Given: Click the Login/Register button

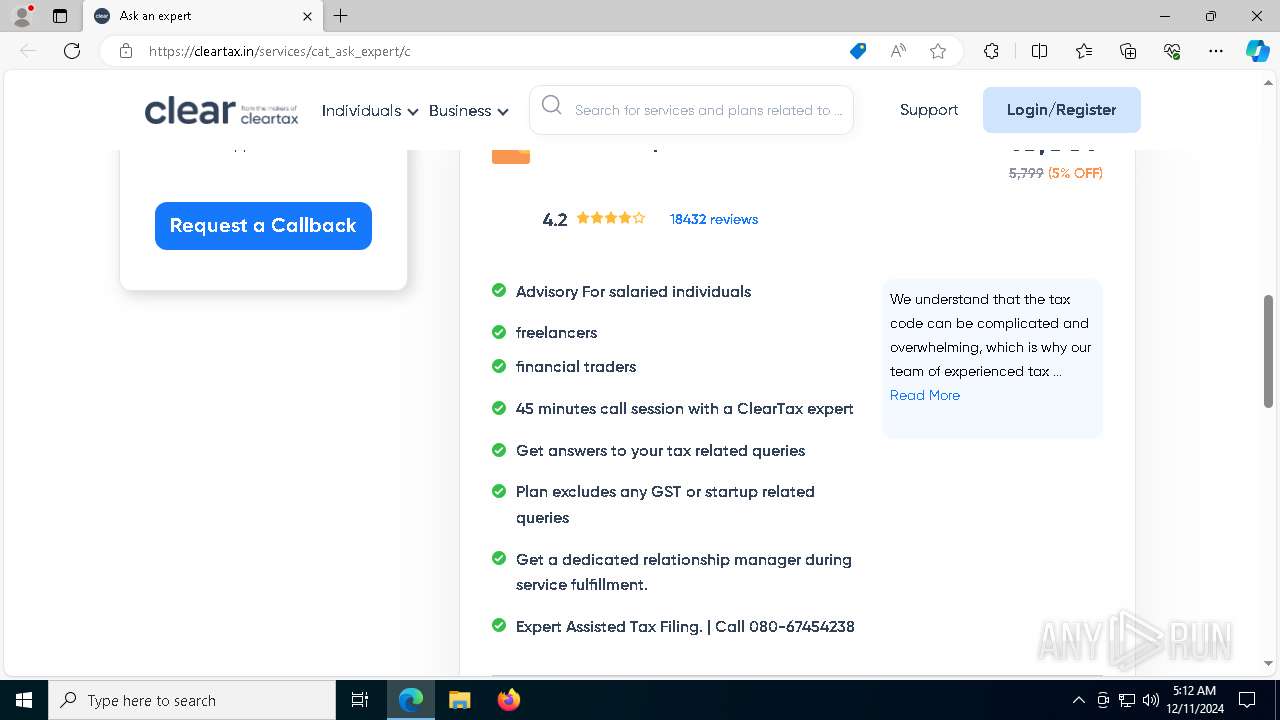Looking at the screenshot, I should tap(1061, 110).
